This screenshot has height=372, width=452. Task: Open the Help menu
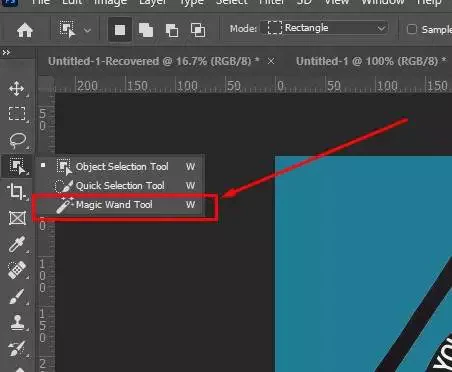[x=429, y=2]
